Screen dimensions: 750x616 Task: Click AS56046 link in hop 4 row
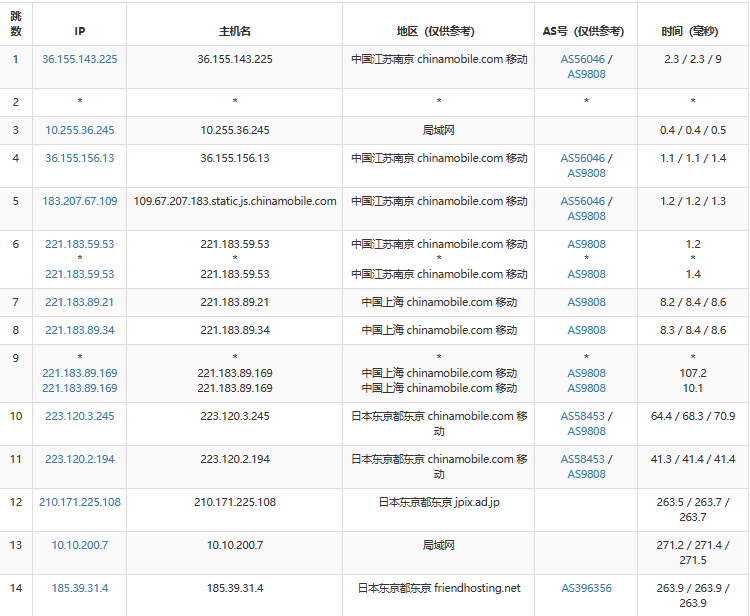(583, 158)
